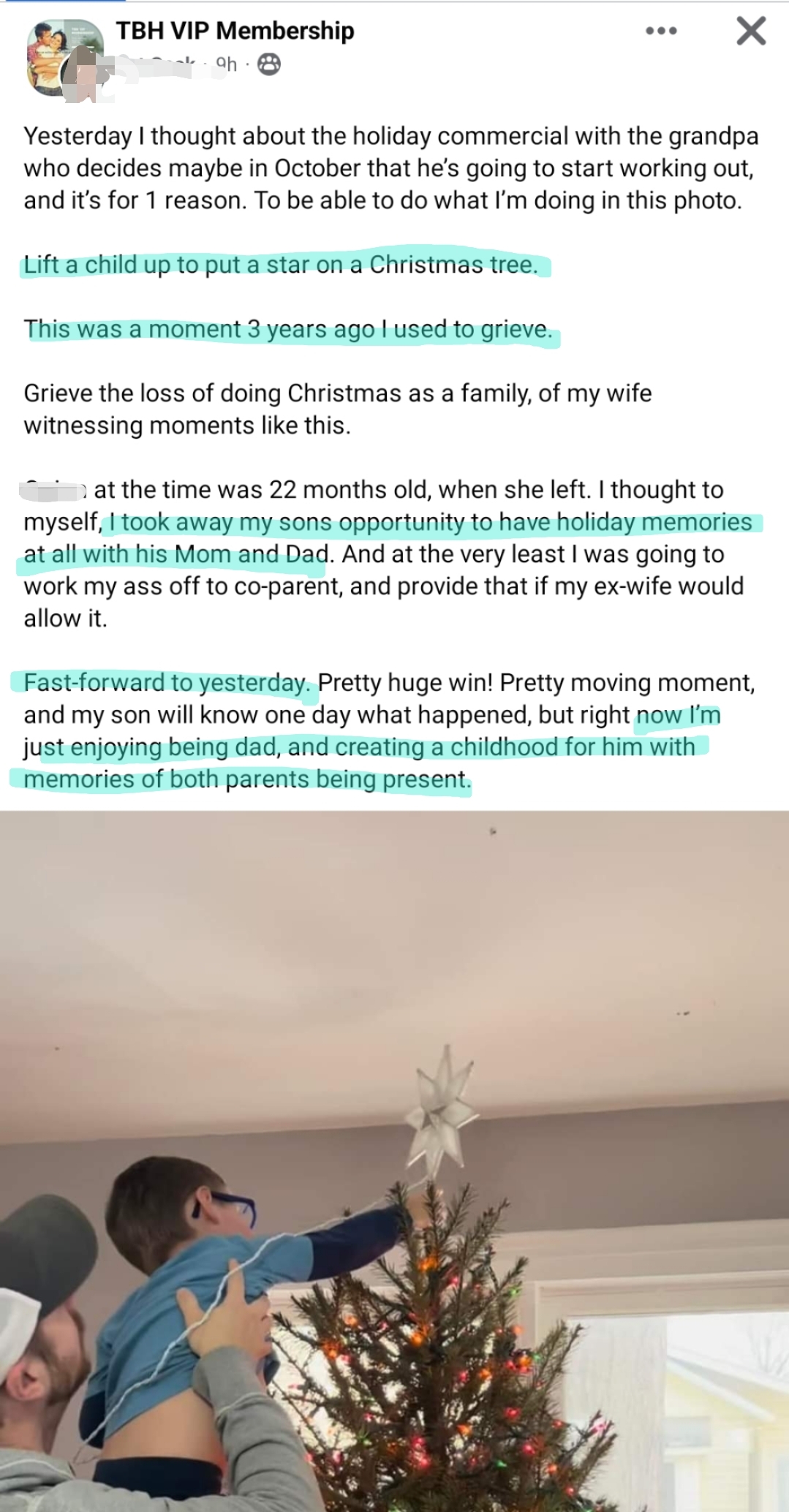The image size is (789, 1512).
Task: Click the highlighted 'memories of both parents' line
Action: (247, 779)
